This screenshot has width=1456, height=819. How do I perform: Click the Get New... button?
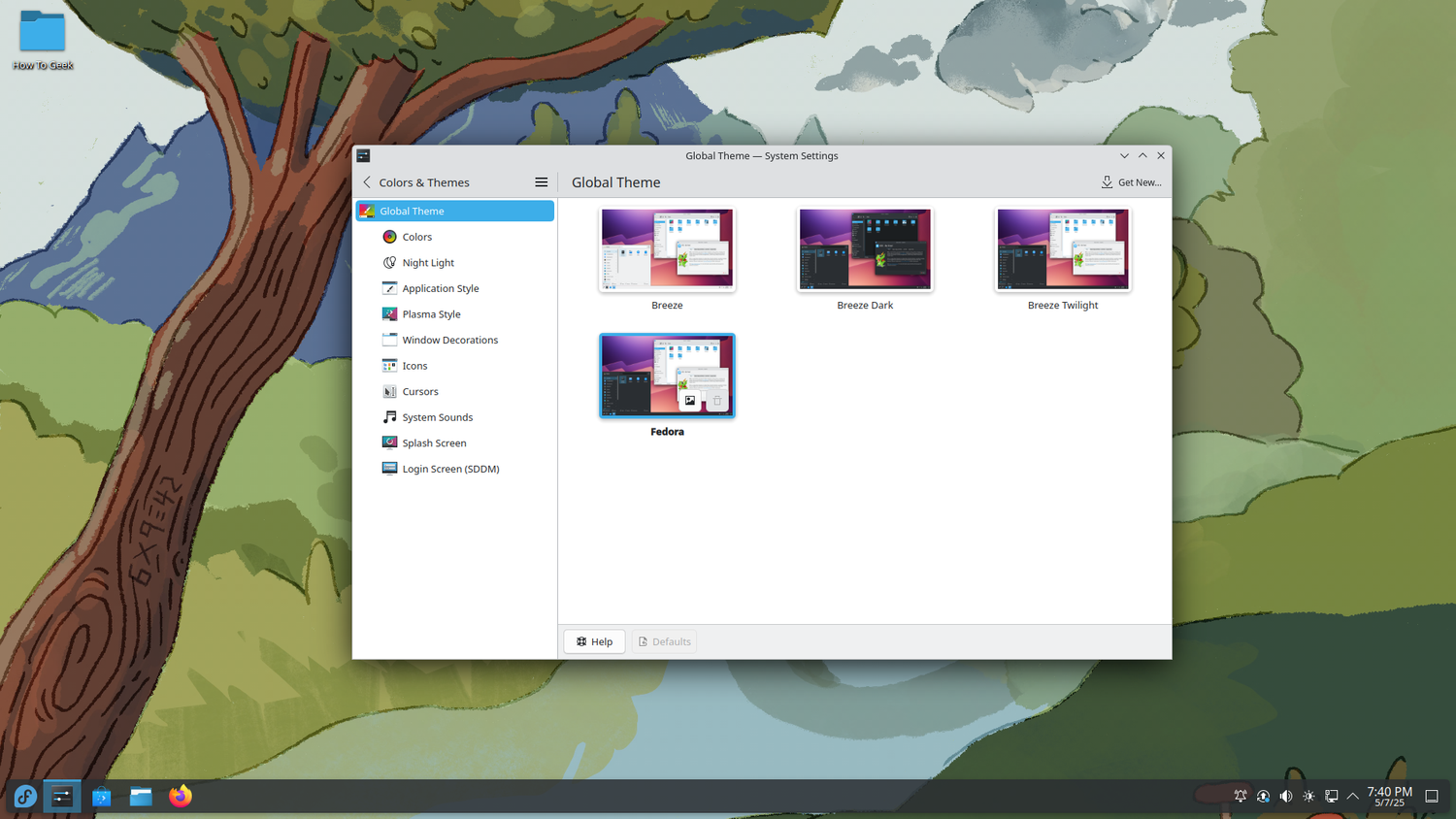(x=1131, y=182)
